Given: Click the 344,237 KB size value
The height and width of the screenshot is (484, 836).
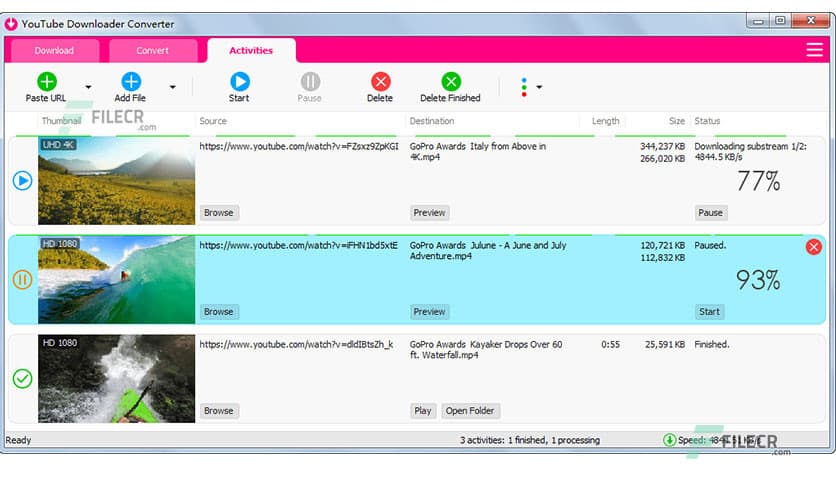Looking at the screenshot, I should pyautogui.click(x=663, y=146).
